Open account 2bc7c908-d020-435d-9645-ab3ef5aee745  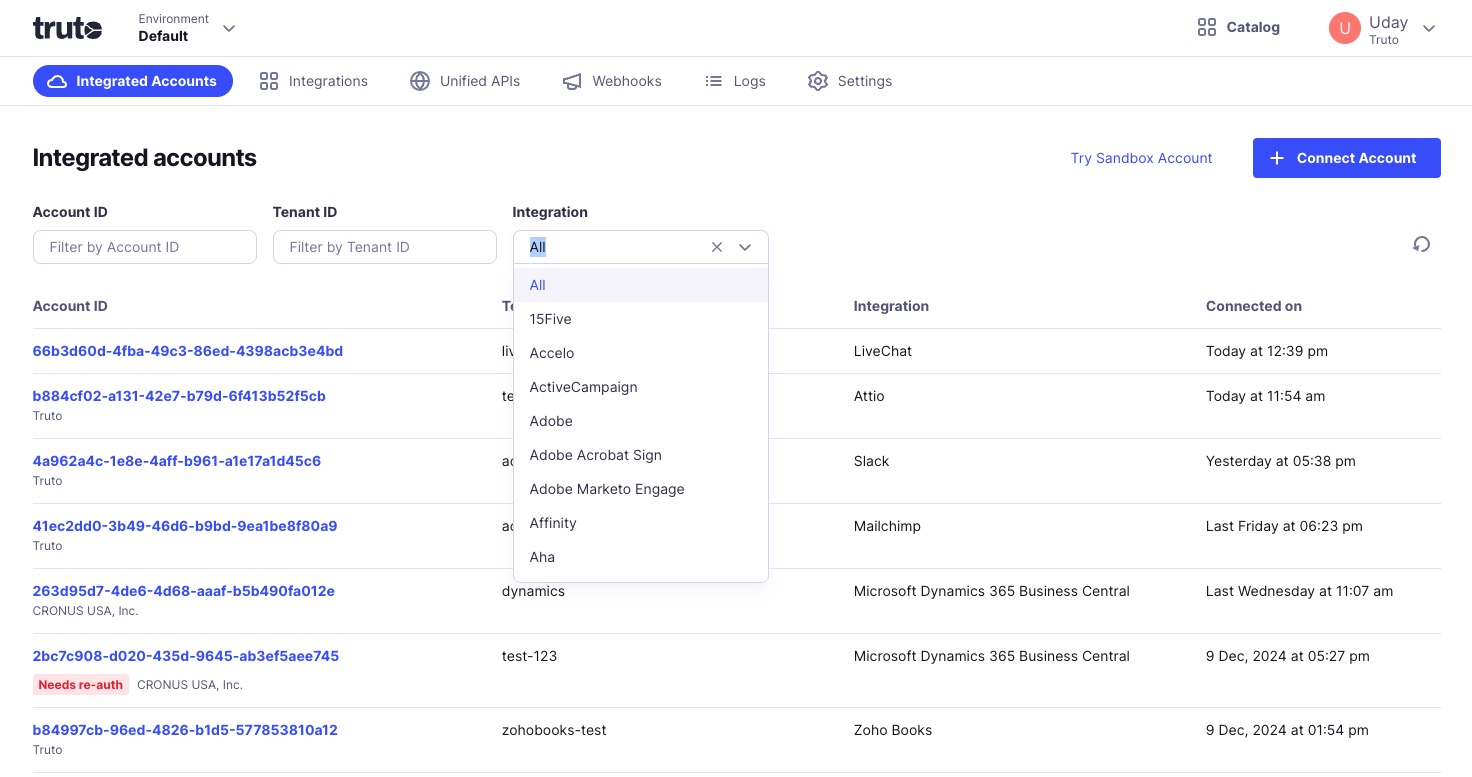coord(186,656)
